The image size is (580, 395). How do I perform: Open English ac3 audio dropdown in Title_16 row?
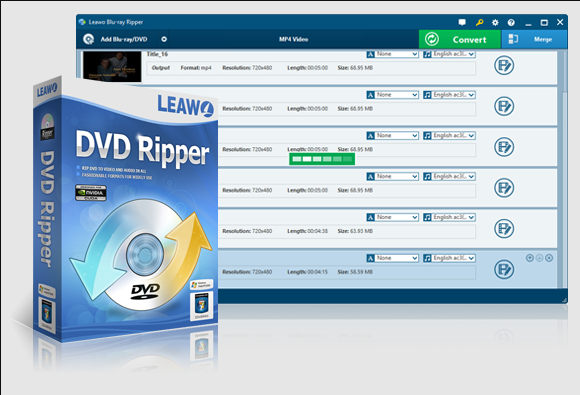[453, 54]
